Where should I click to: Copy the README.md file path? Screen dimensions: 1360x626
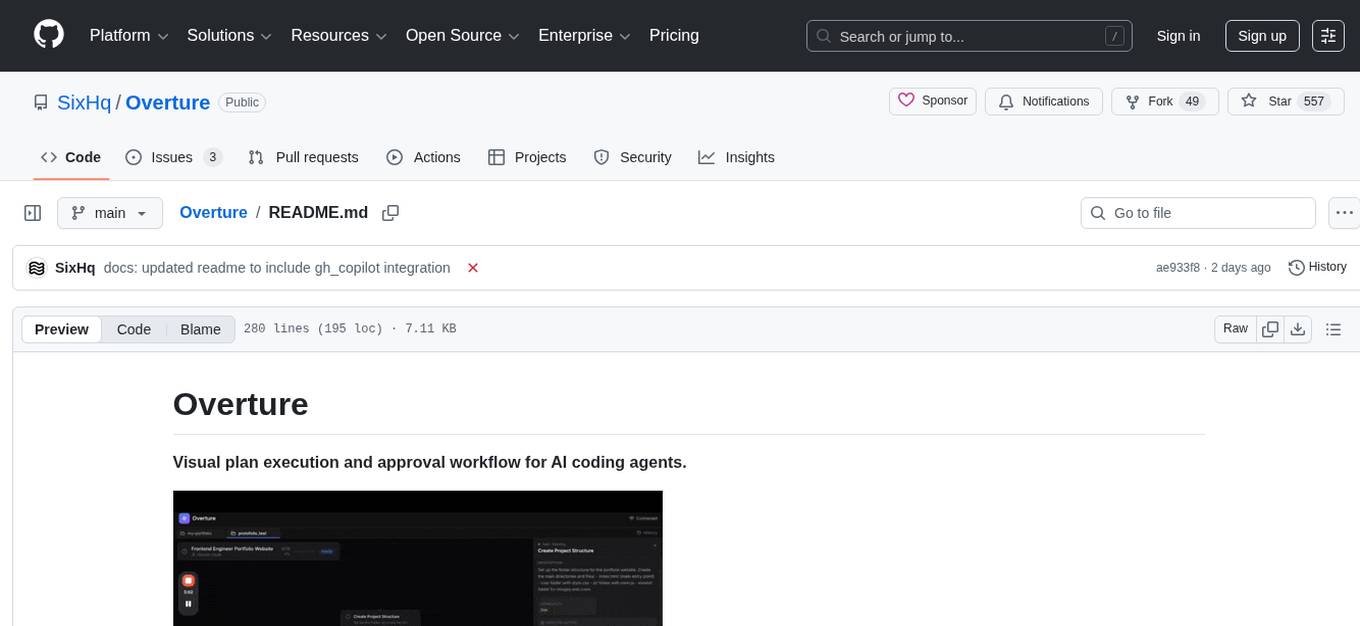coord(391,213)
